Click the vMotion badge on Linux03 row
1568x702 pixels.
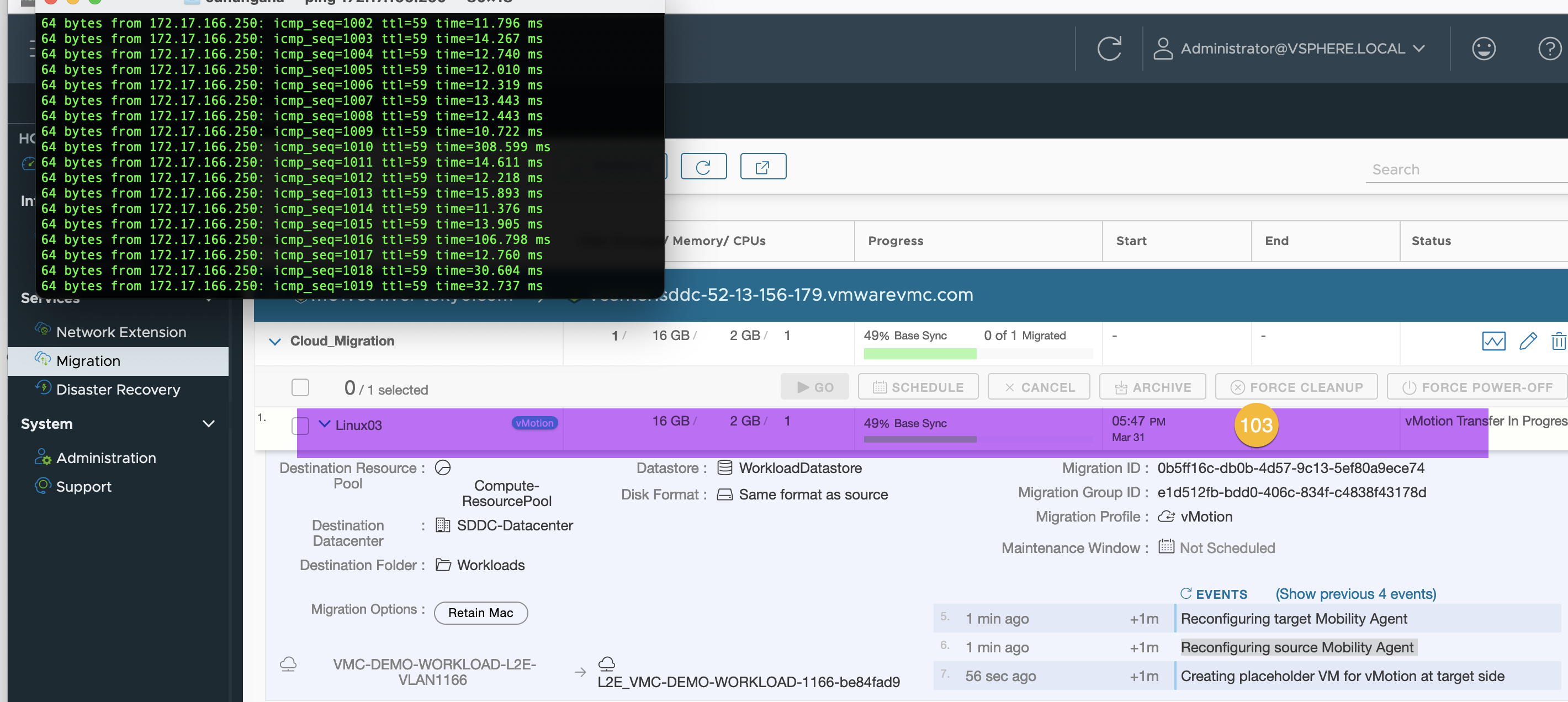pos(534,423)
